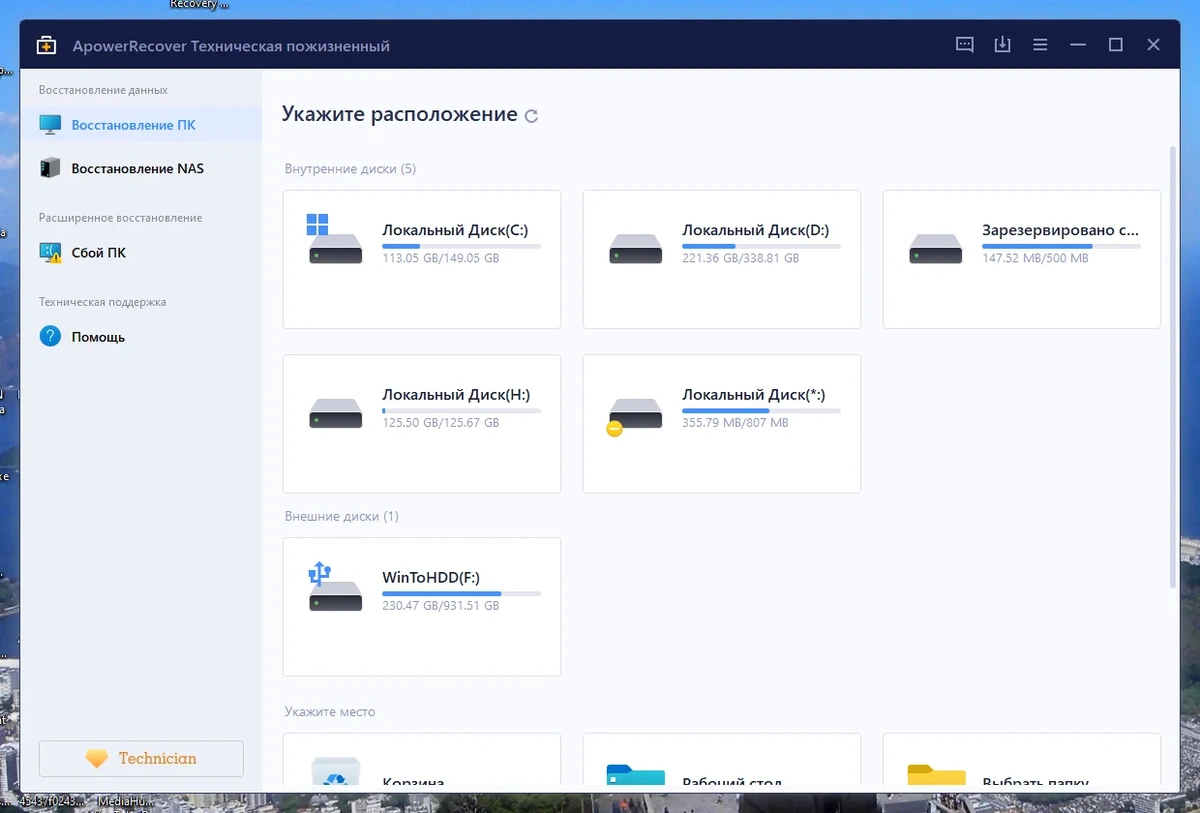Open the hamburger menu in title bar
The image size is (1200, 813).
(1040, 45)
